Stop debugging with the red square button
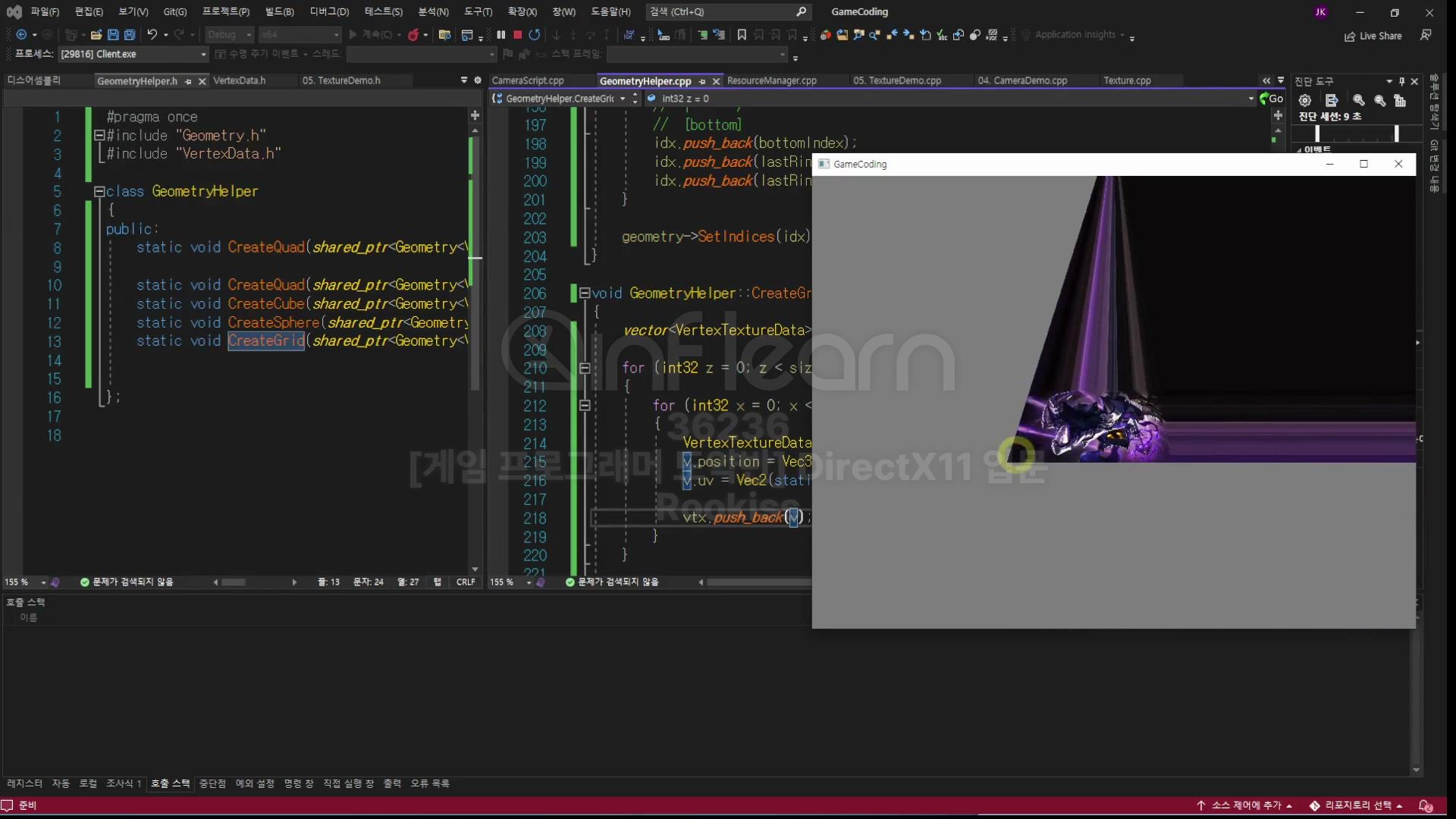The image size is (1456, 819). (x=517, y=35)
